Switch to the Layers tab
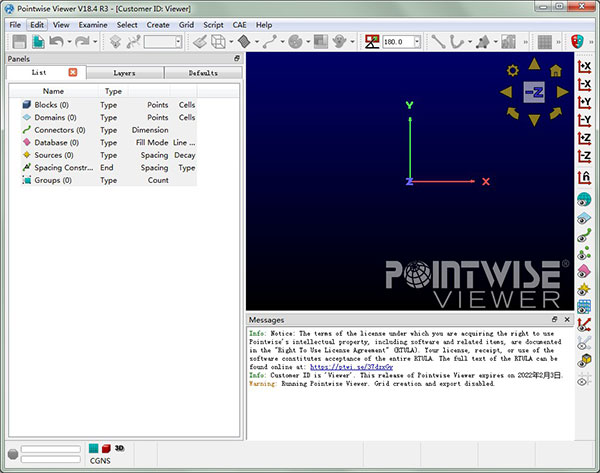The image size is (600, 473). point(124,73)
